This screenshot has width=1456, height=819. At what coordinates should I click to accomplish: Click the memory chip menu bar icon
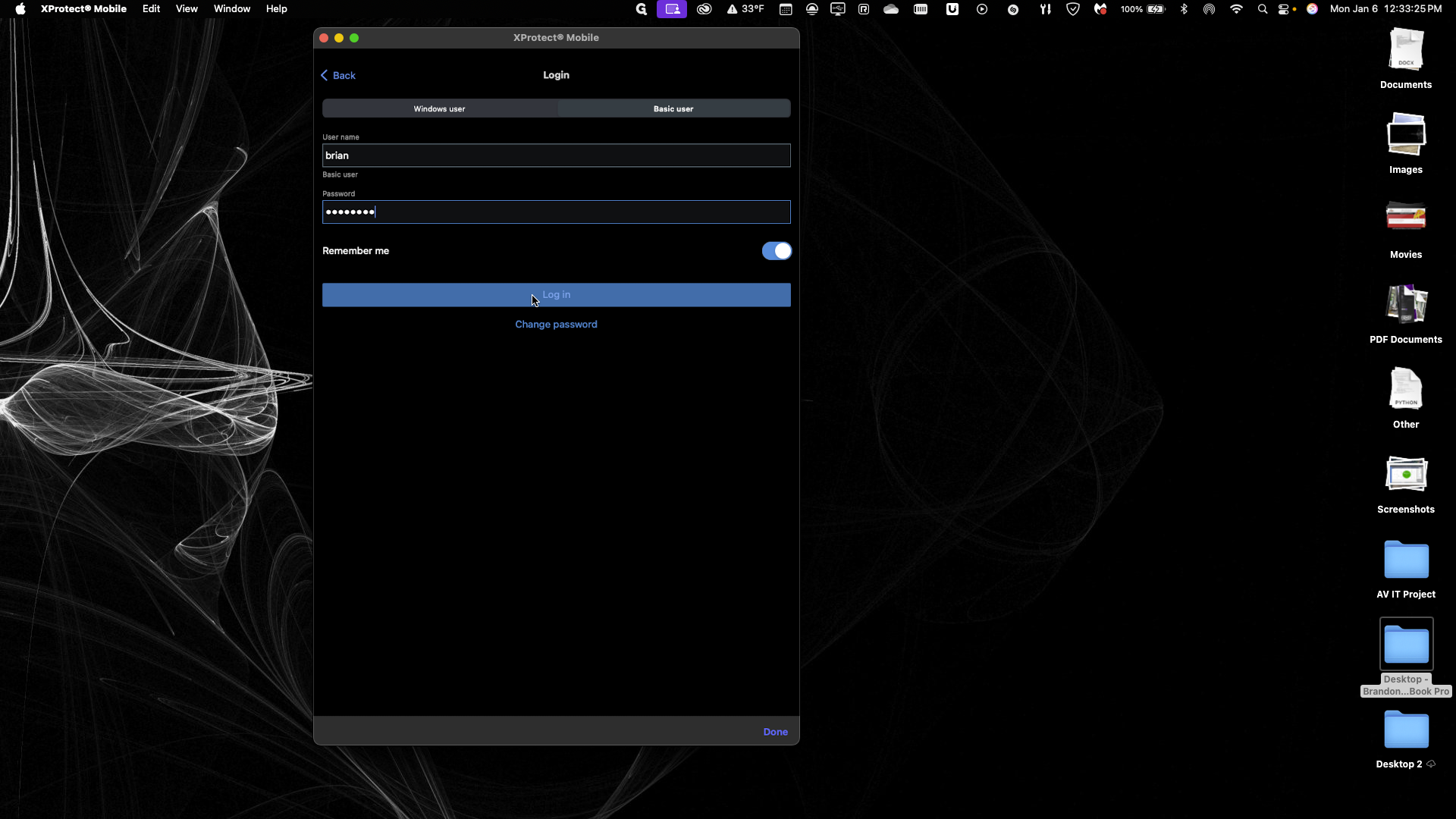pyautogui.click(x=921, y=9)
